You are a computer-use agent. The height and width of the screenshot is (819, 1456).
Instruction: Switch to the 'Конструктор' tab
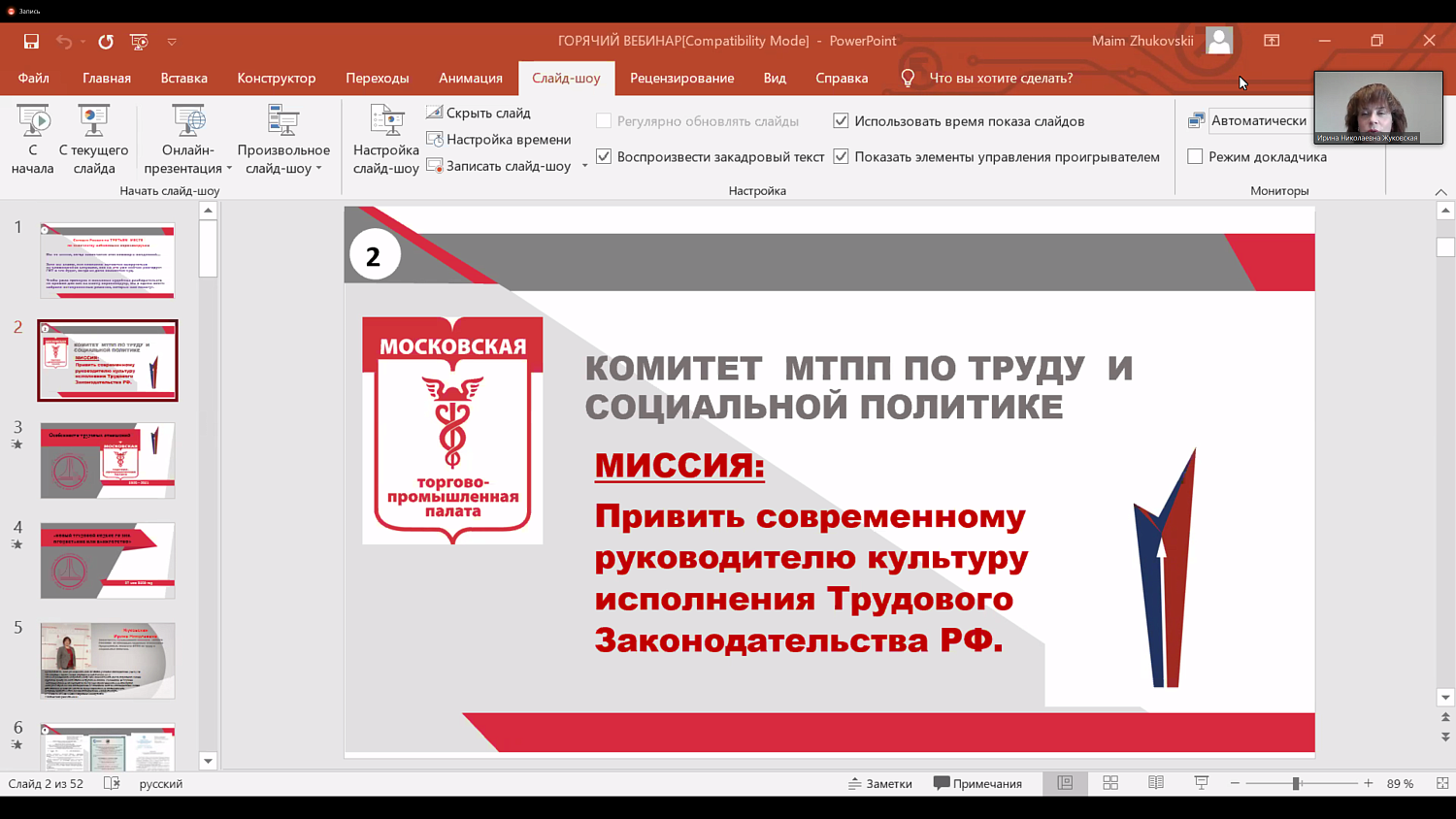[x=277, y=78]
